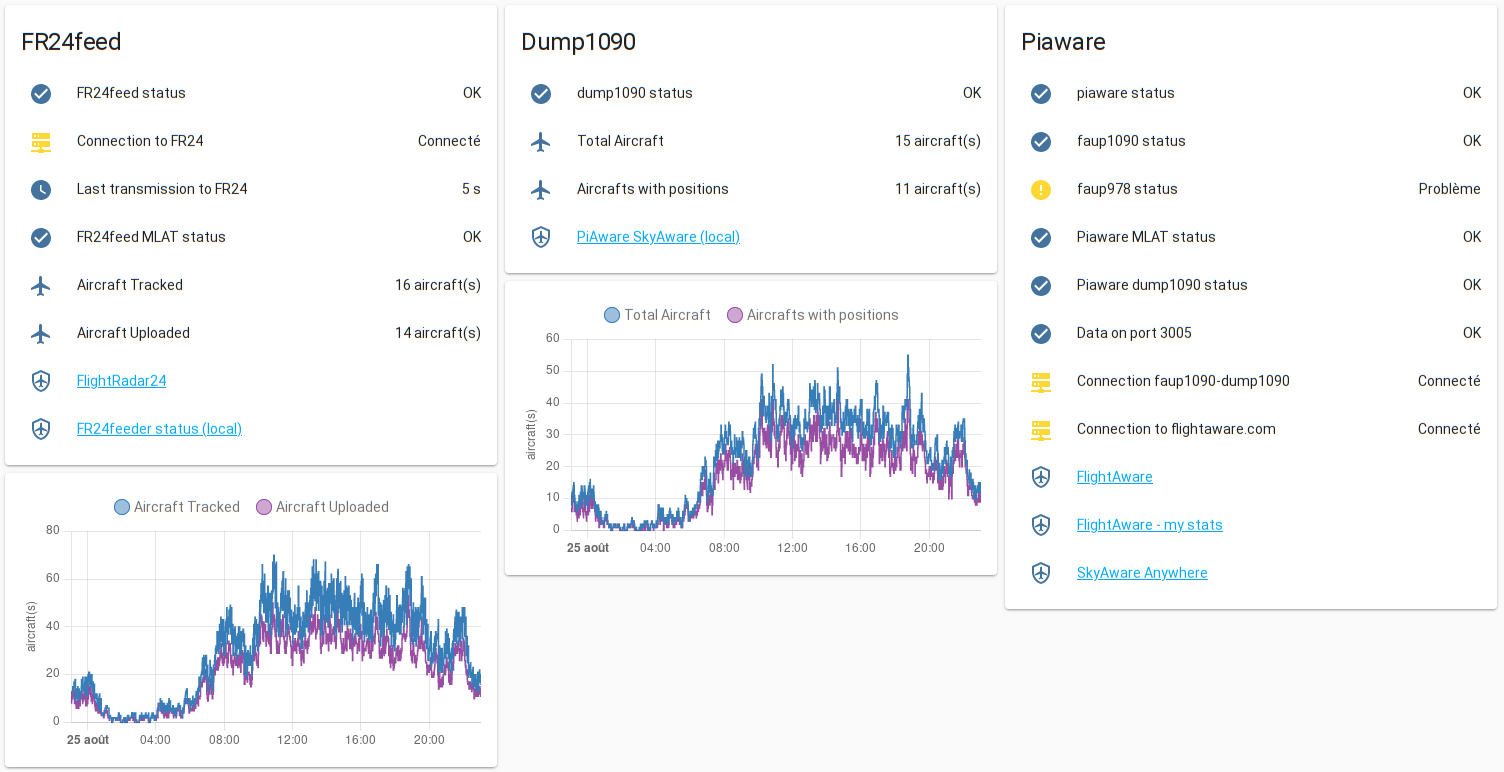Click the FR24feed status checkmark icon
The image size is (1504, 772).
(41, 93)
